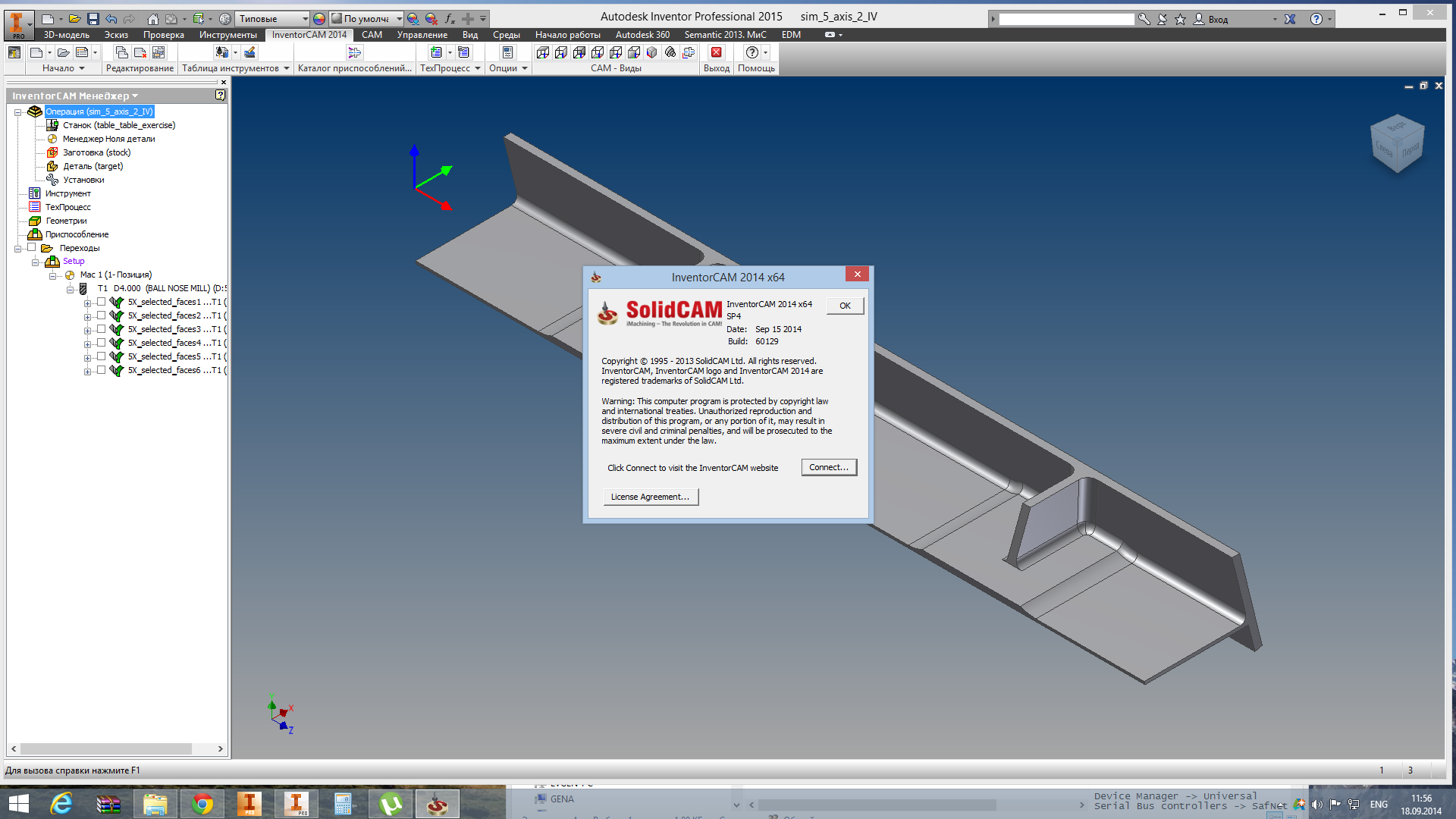The height and width of the screenshot is (819, 1456).
Task: Open the fixtures catalog icon (Каталог приспособлений)
Action: coord(354,52)
